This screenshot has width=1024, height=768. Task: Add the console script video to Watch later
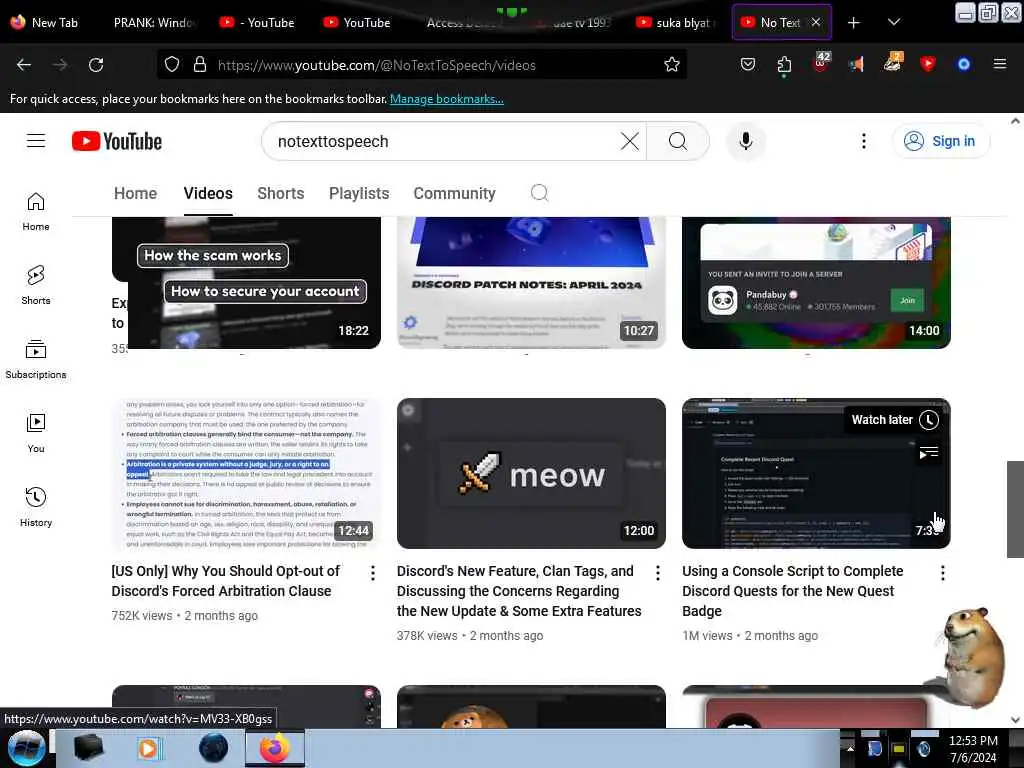click(928, 420)
